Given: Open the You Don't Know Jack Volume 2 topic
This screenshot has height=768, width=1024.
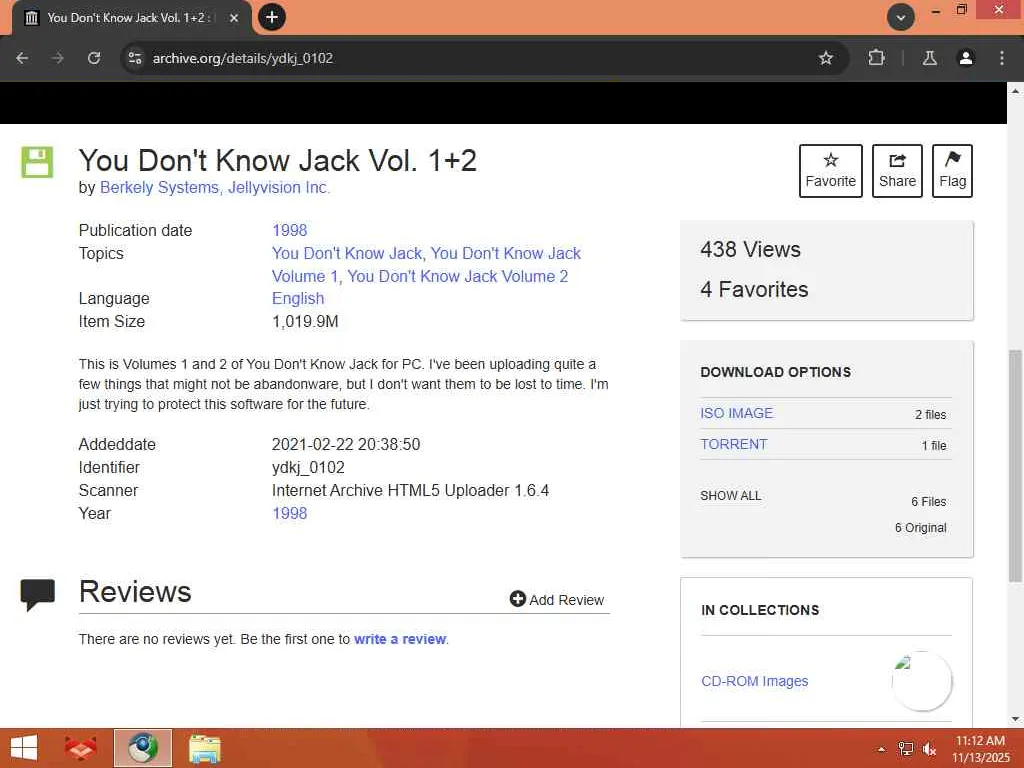Looking at the screenshot, I should 457,276.
